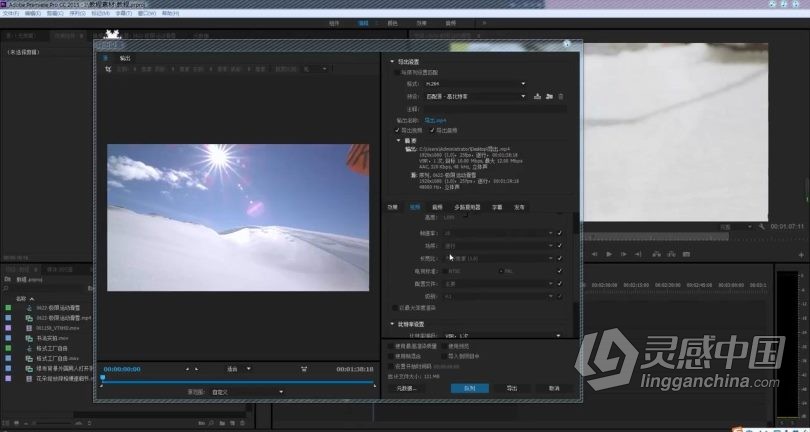The image size is (810, 432).
Task: Enable the Use Previews checkbox
Action: pyautogui.click(x=444, y=346)
